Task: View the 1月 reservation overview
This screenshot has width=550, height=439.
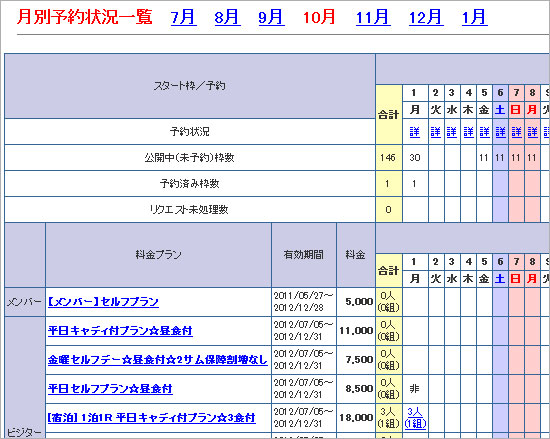Action: coord(474,17)
